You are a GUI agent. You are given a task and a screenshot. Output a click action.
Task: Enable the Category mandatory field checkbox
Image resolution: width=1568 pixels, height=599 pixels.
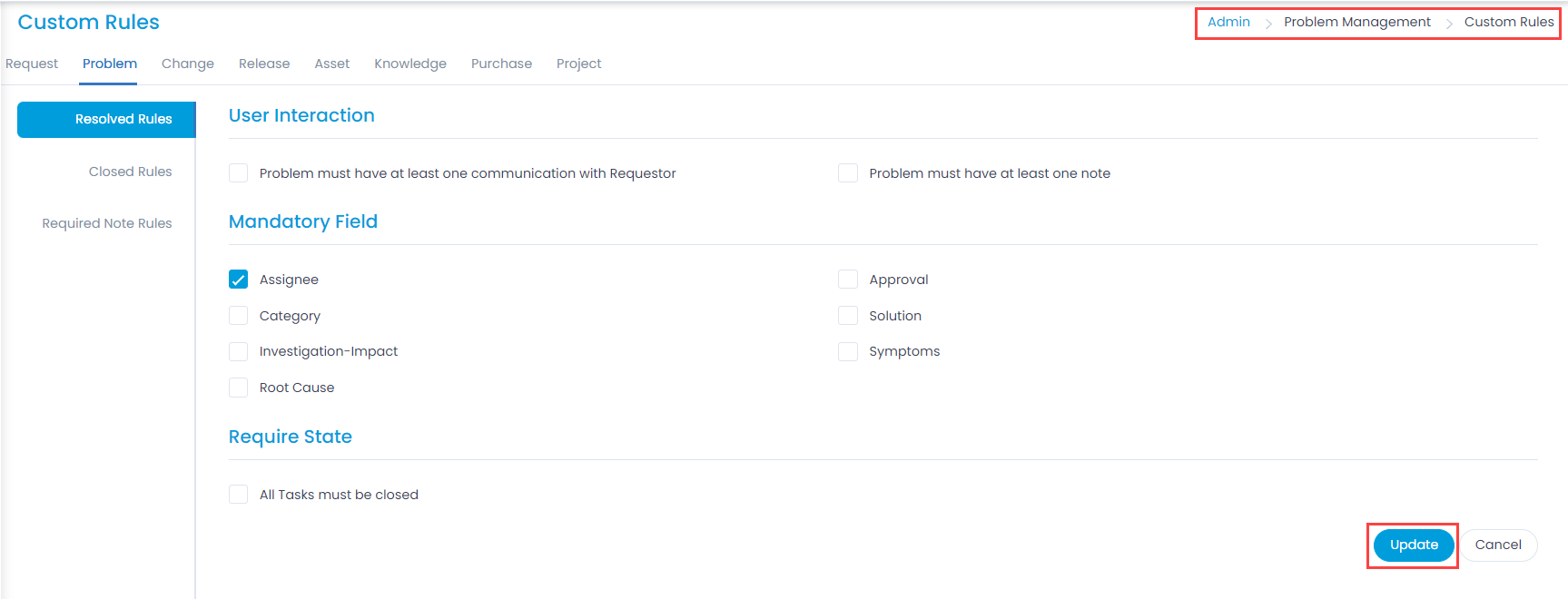[x=238, y=315]
